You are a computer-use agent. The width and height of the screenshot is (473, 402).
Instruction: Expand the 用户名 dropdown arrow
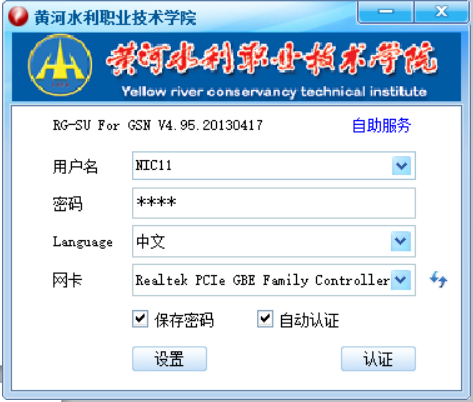tap(401, 166)
